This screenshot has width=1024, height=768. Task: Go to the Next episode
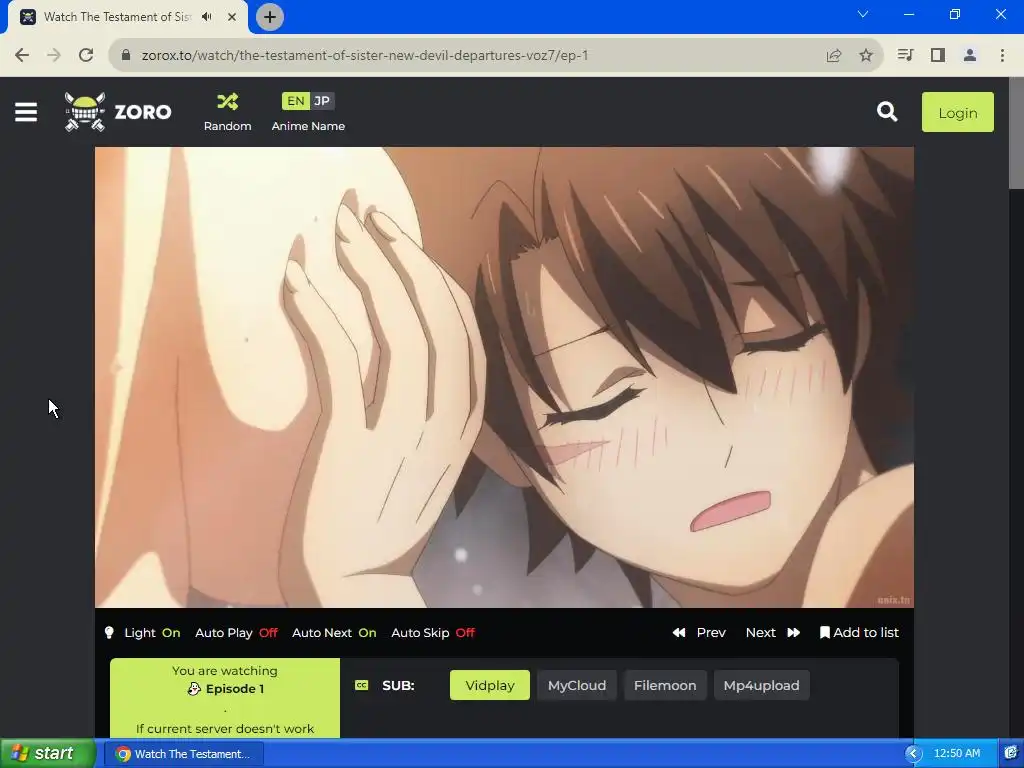tap(773, 632)
